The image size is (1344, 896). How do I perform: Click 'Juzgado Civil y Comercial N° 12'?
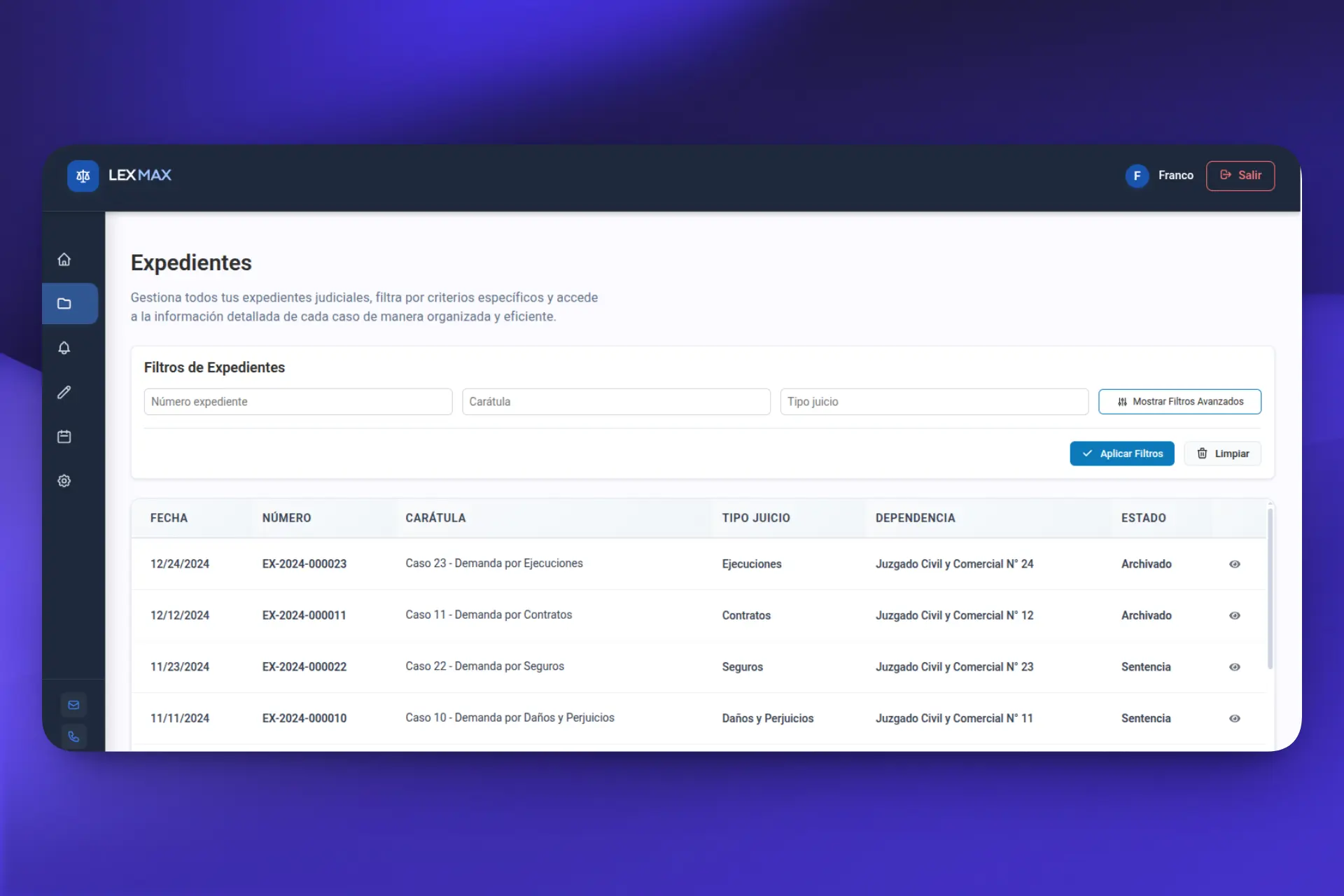(954, 615)
